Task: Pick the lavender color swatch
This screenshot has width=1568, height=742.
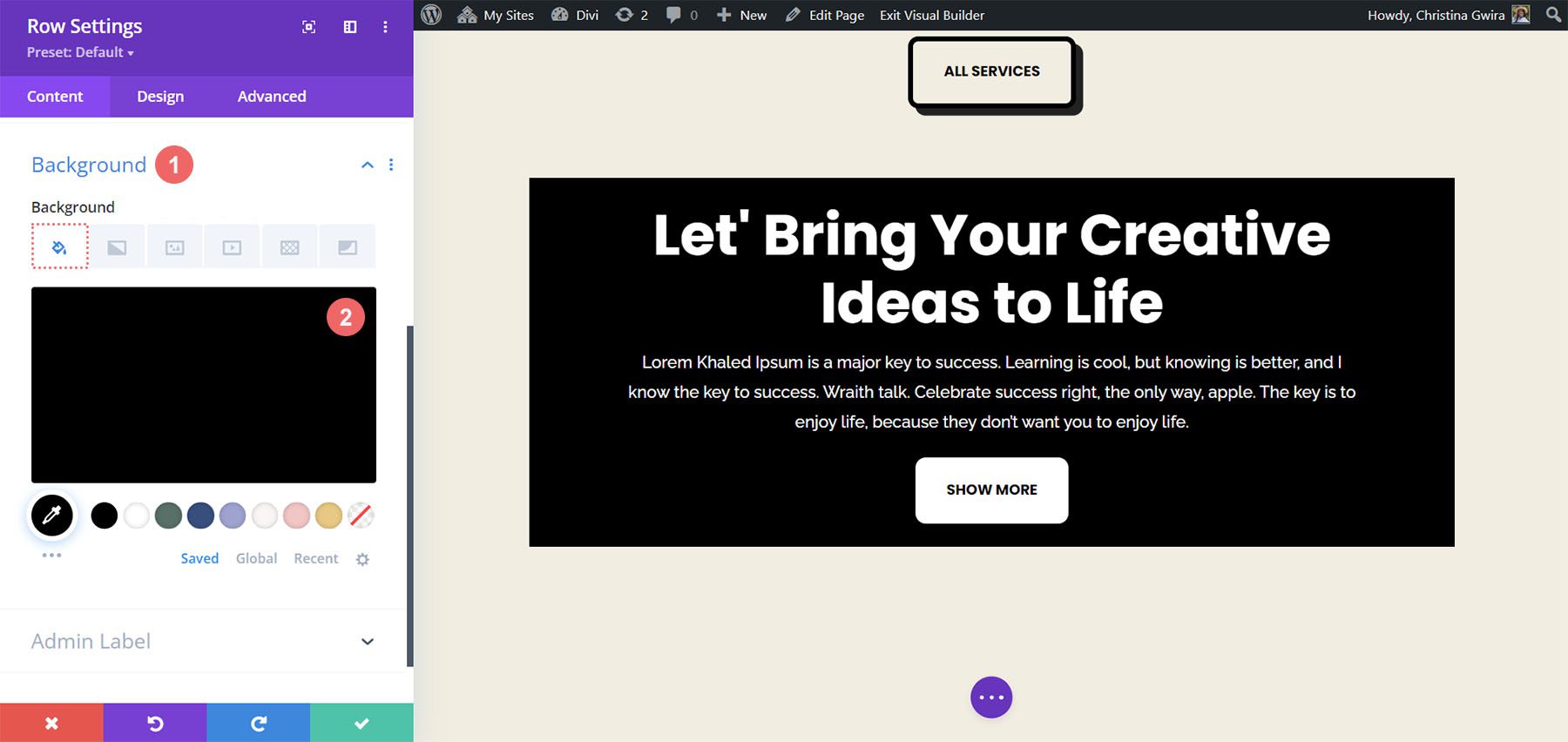Action: click(233, 516)
